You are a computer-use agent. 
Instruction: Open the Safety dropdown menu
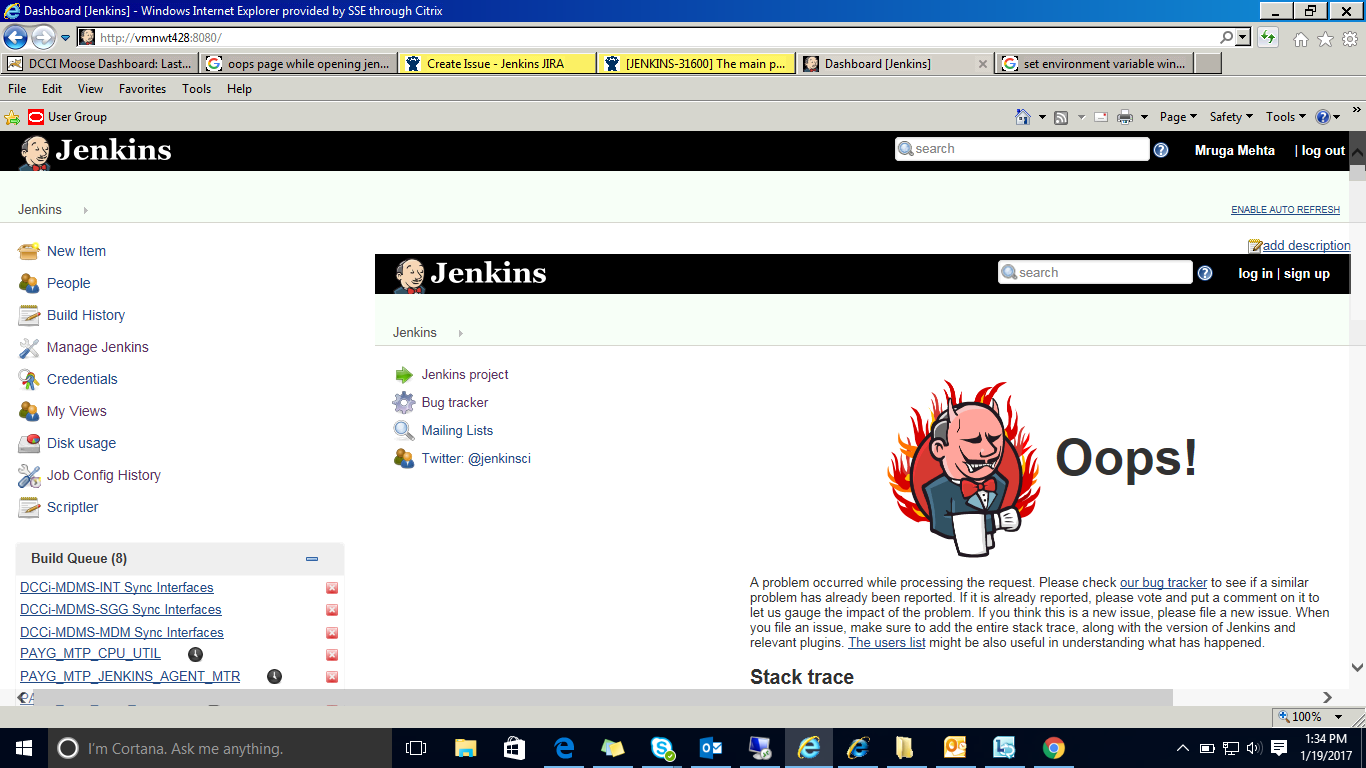click(x=1231, y=117)
